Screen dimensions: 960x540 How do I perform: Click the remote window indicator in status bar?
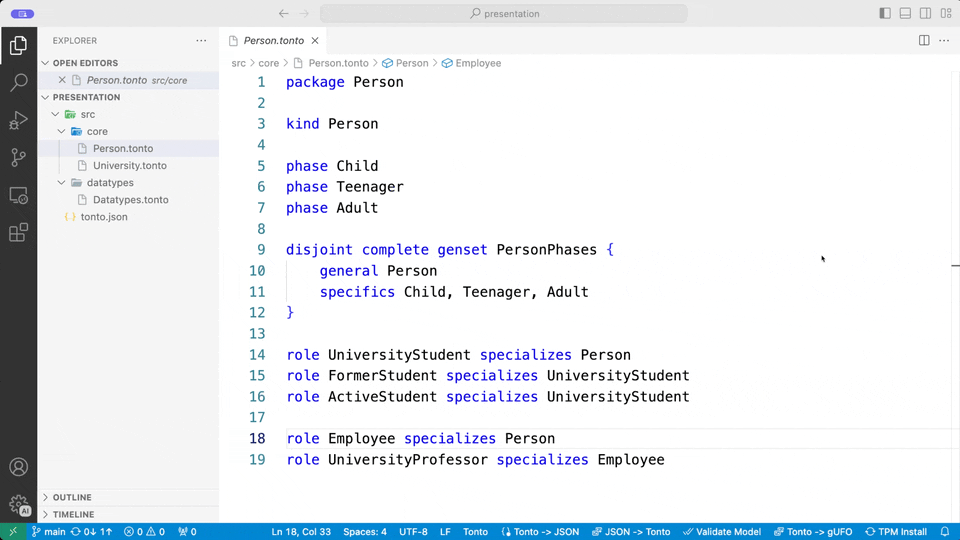(x=13, y=531)
